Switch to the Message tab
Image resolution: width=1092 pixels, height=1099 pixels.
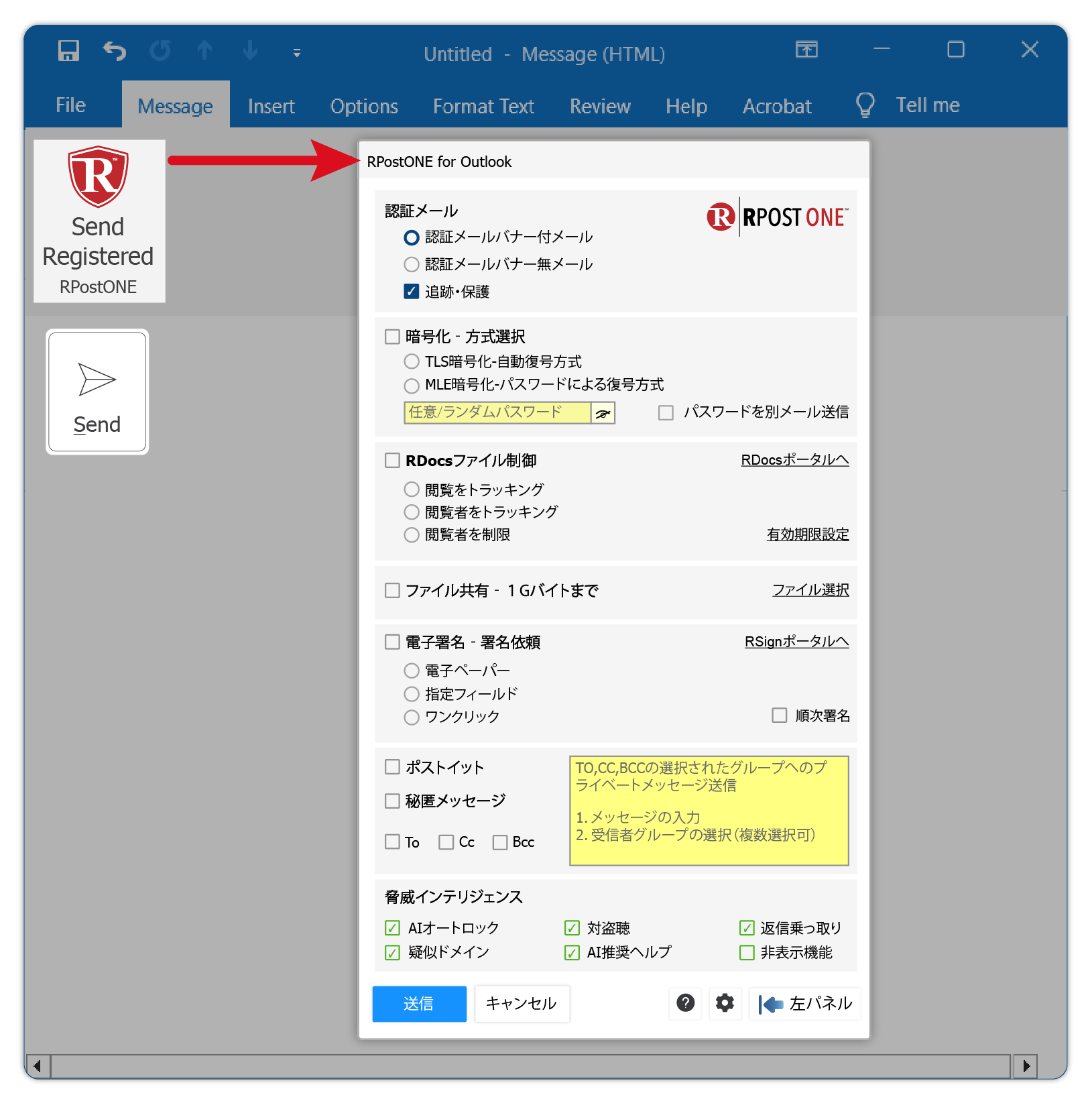pos(175,106)
